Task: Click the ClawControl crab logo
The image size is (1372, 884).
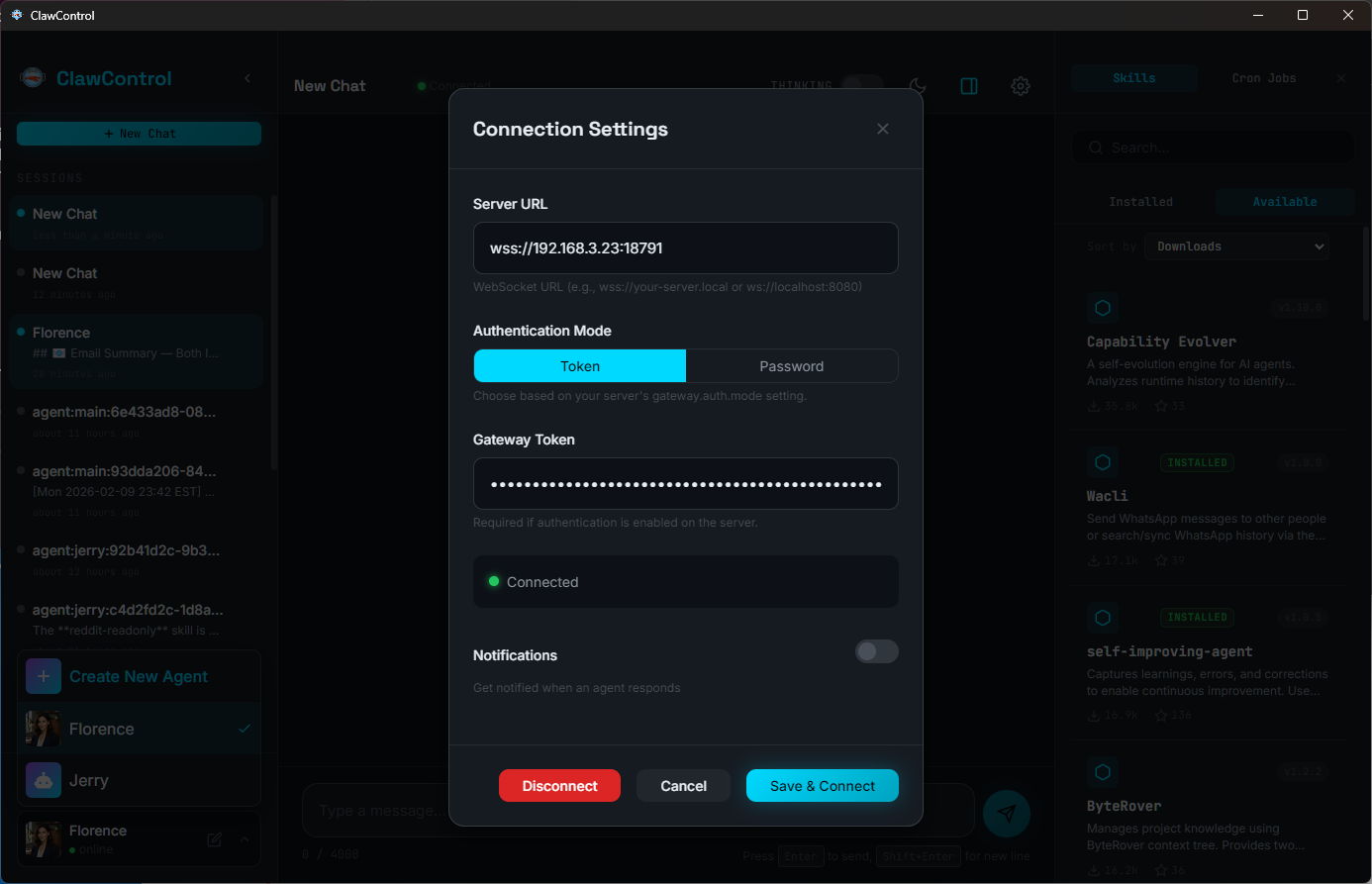Action: (x=31, y=78)
